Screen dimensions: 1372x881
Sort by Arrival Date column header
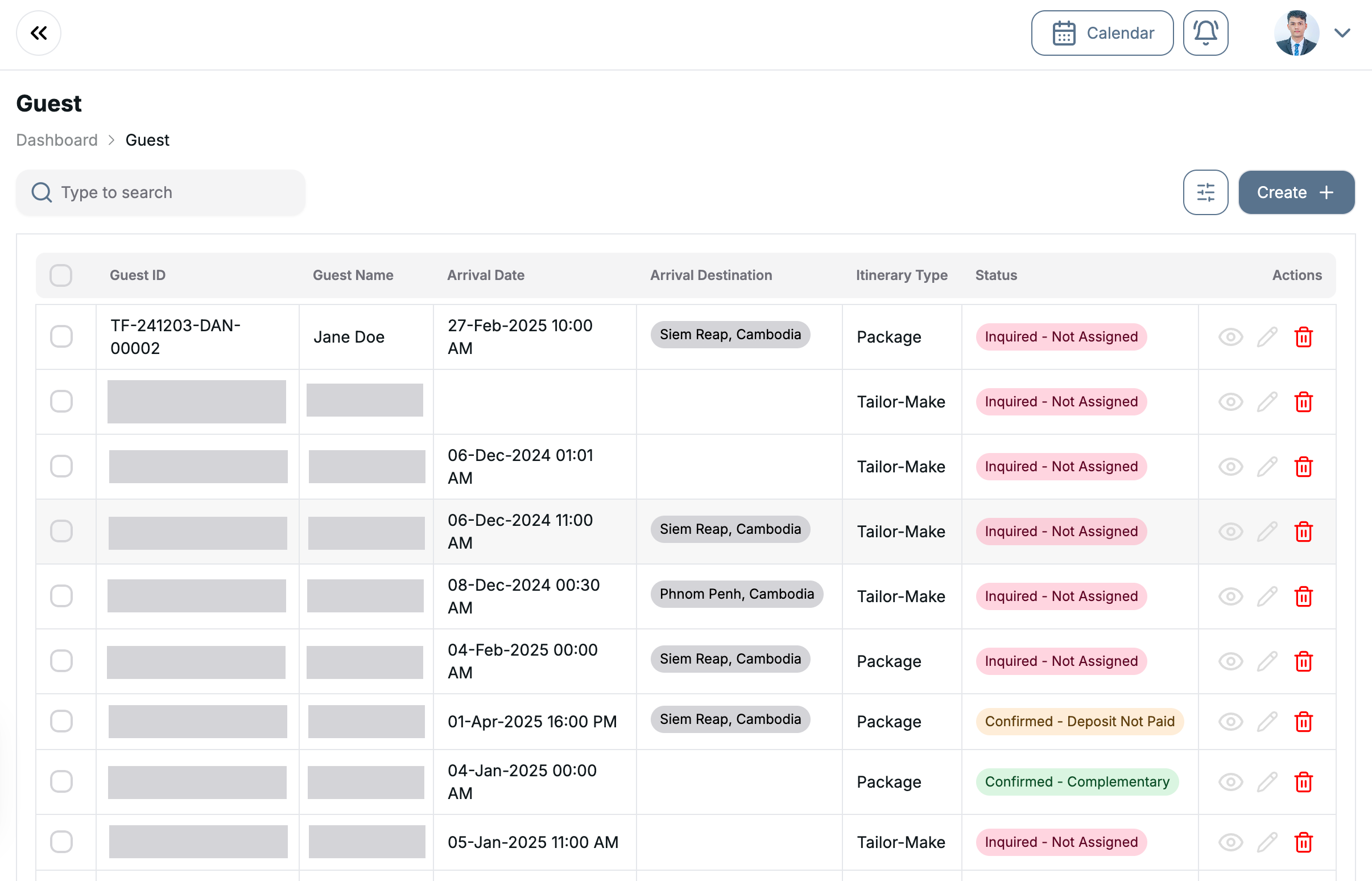pos(485,275)
